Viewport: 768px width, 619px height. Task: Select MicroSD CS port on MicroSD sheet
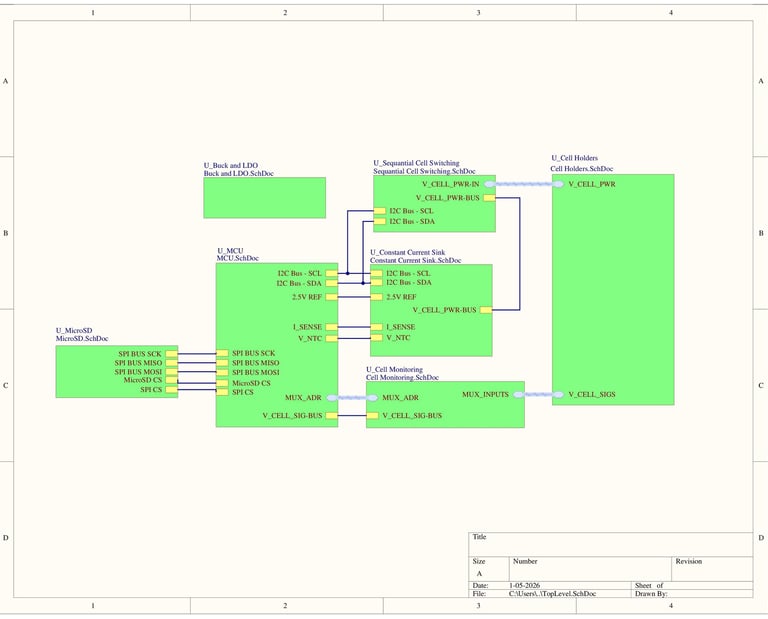pyautogui.click(x=171, y=380)
